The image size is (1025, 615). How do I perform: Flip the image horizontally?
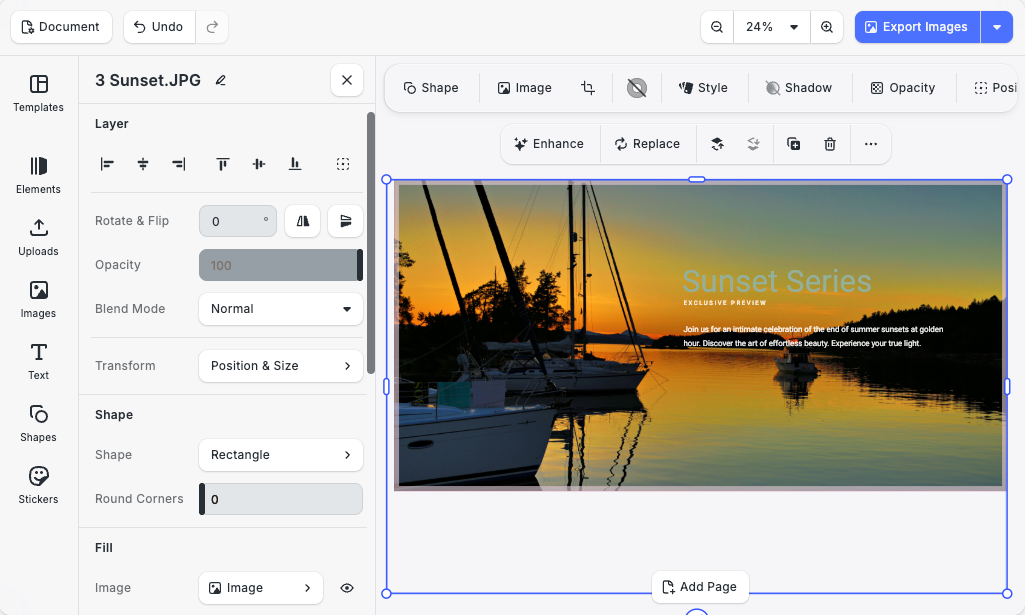click(303, 221)
